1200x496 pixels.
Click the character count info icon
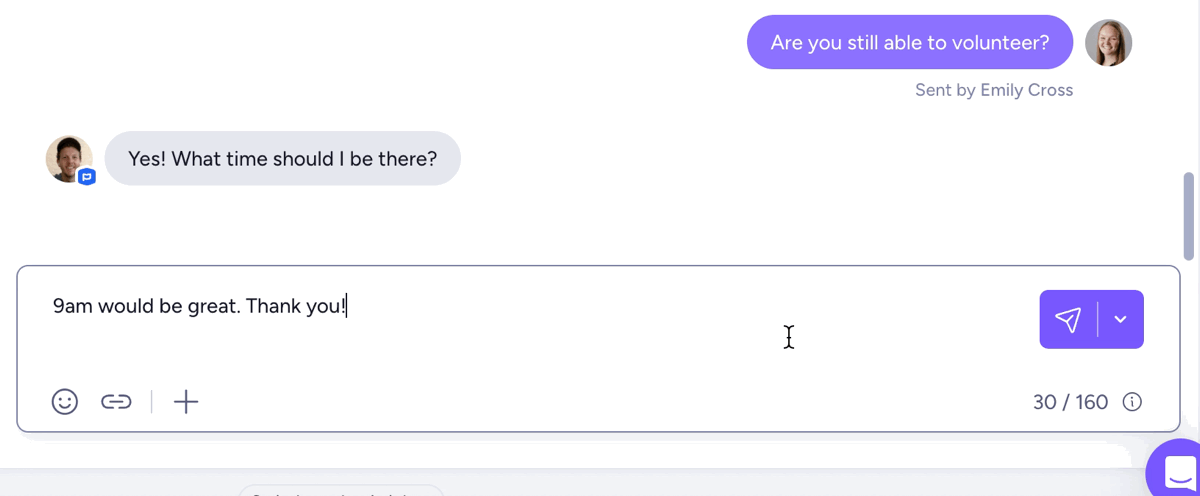1132,402
